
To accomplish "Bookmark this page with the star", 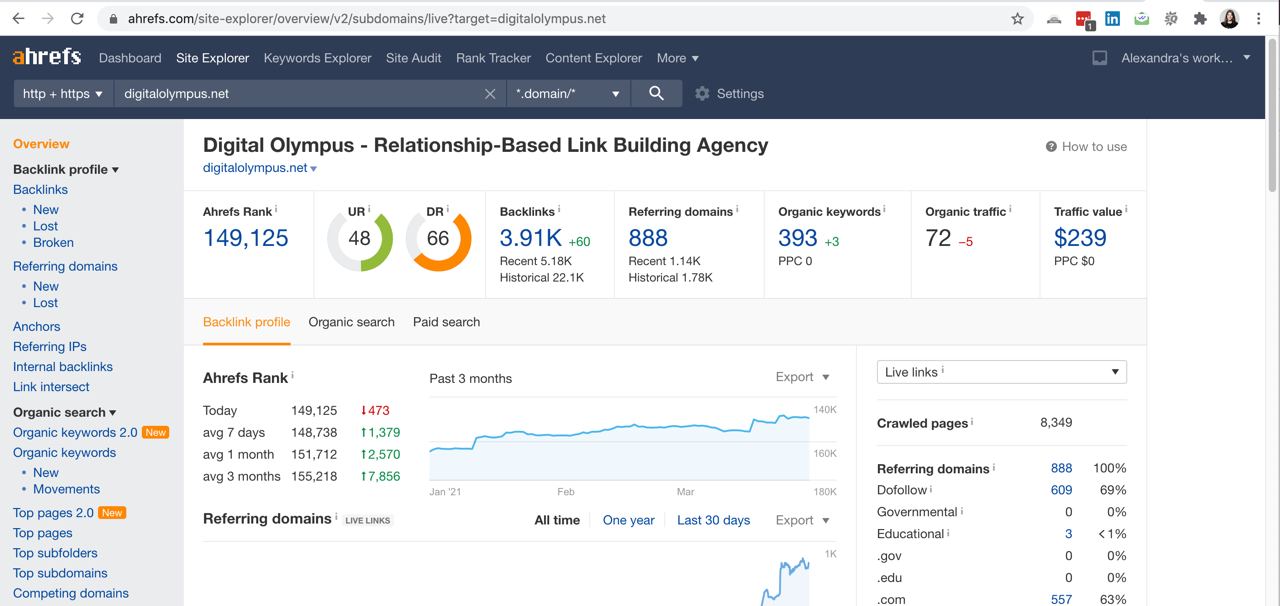I will [1018, 18].
